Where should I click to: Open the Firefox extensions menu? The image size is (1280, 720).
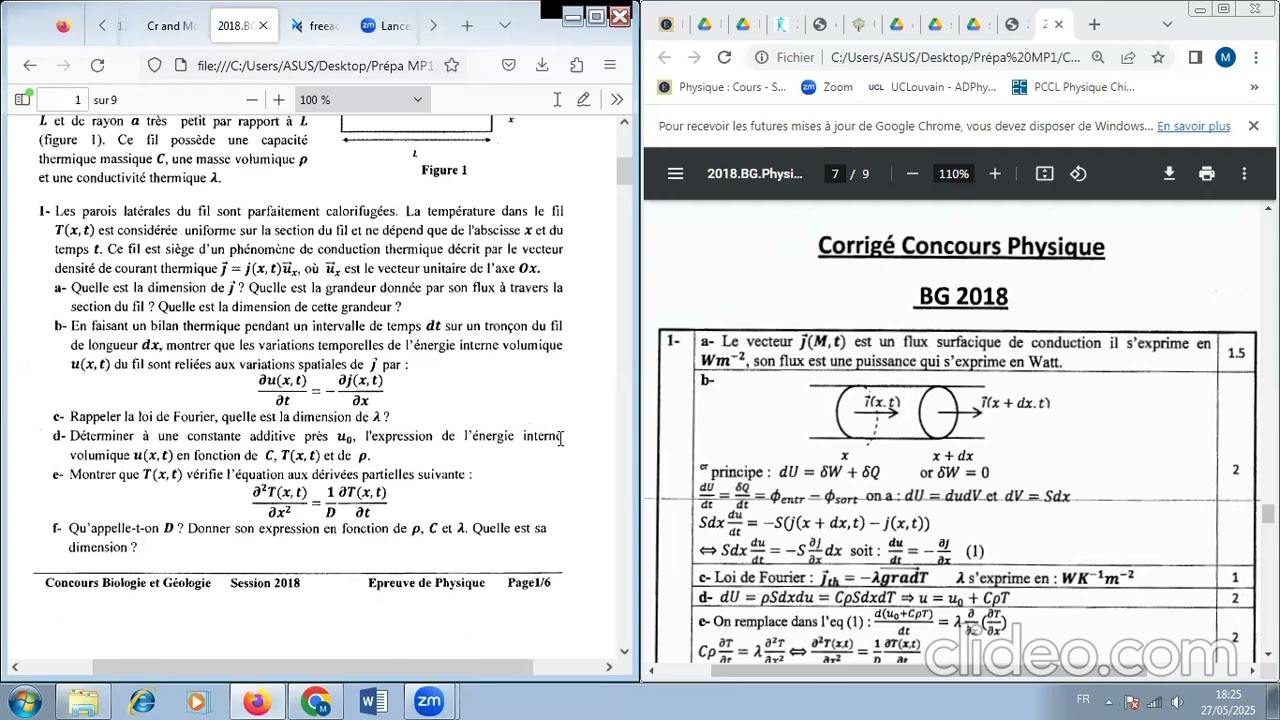pos(576,65)
